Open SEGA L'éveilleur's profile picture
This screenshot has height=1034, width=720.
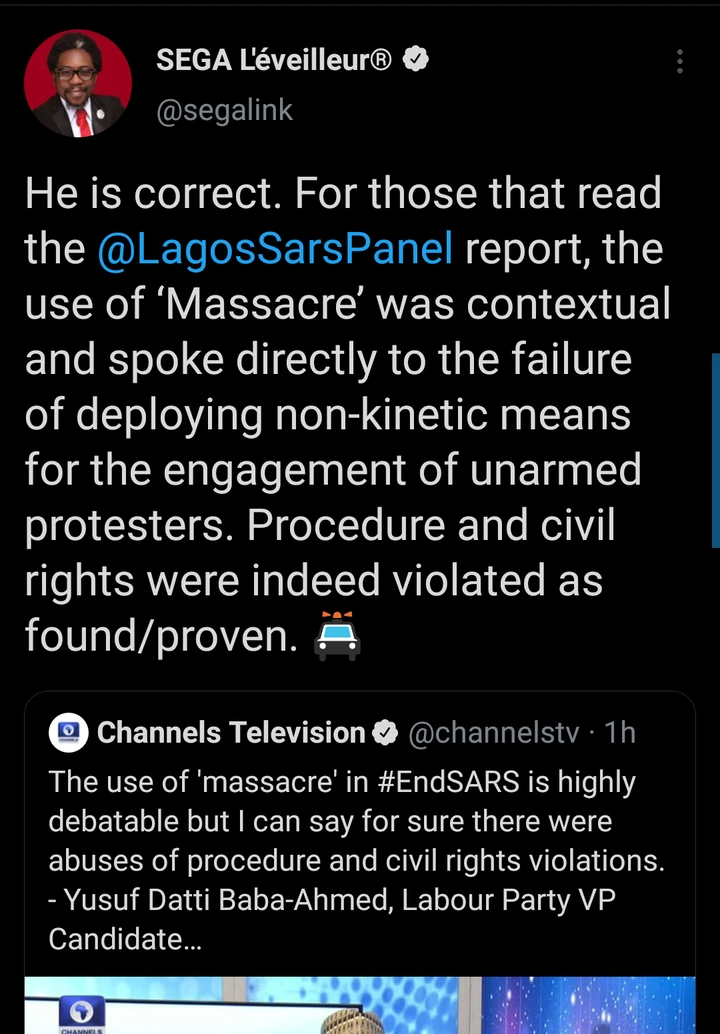[78, 83]
